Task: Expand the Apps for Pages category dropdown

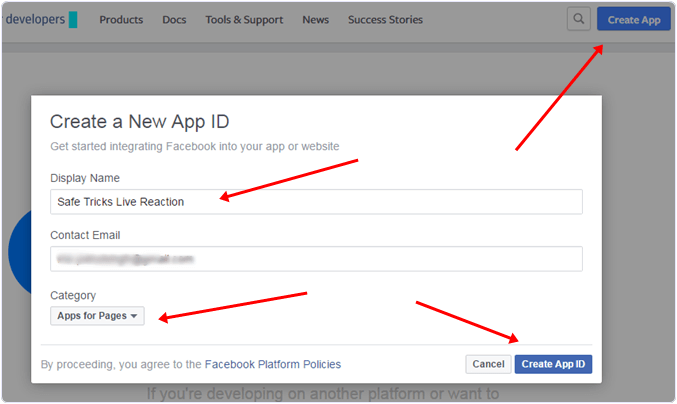Action: (x=97, y=316)
